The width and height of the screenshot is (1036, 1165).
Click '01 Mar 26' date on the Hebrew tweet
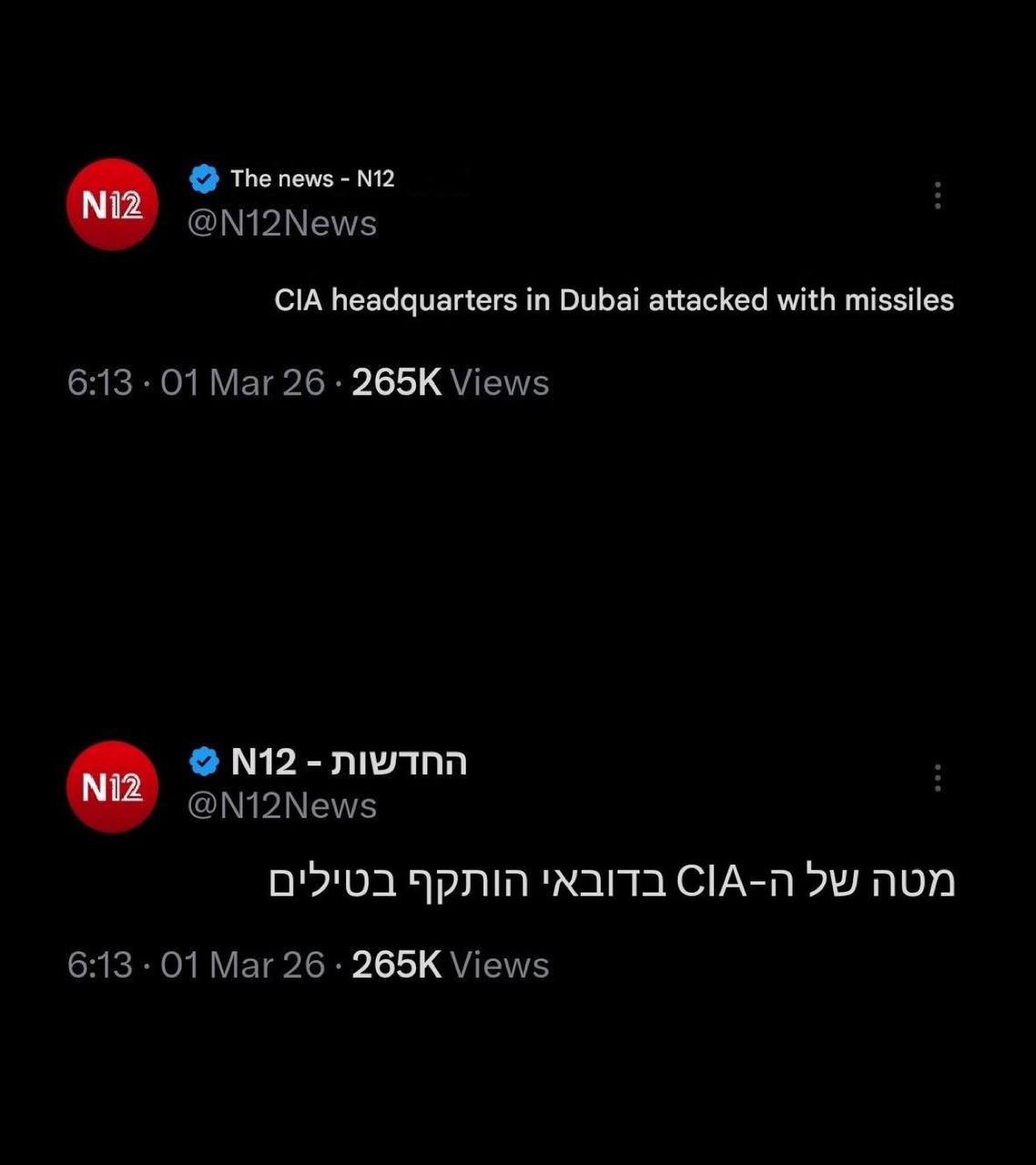click(x=243, y=966)
